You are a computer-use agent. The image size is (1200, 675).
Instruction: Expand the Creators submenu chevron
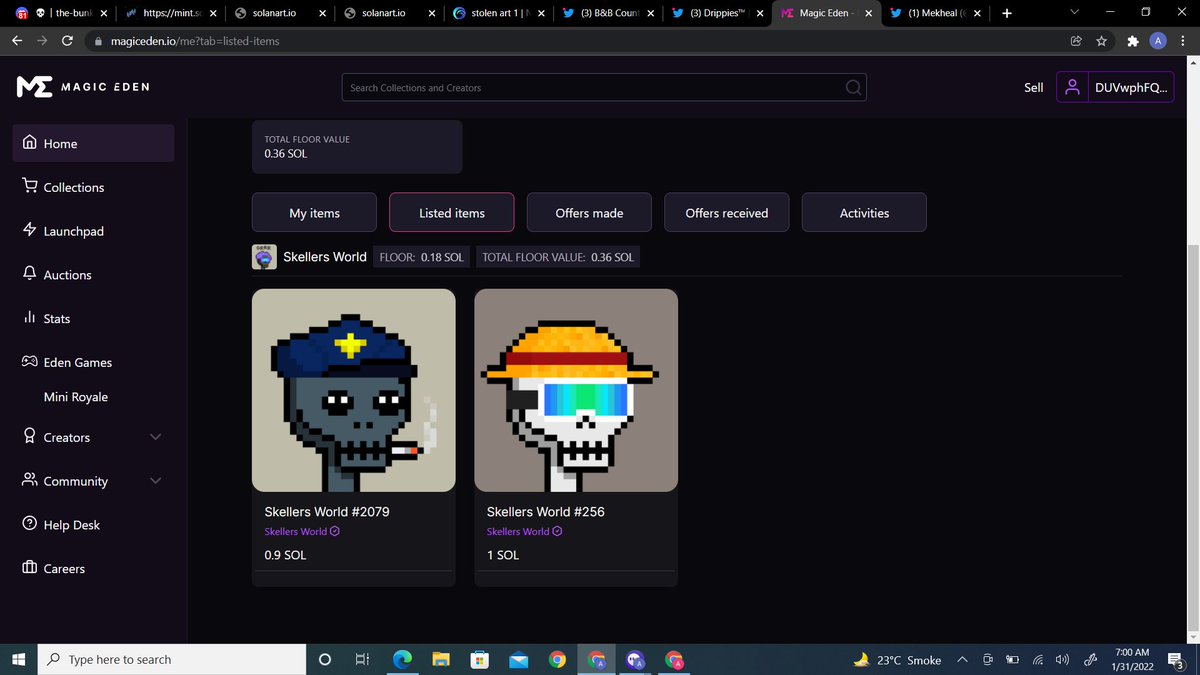click(155, 437)
